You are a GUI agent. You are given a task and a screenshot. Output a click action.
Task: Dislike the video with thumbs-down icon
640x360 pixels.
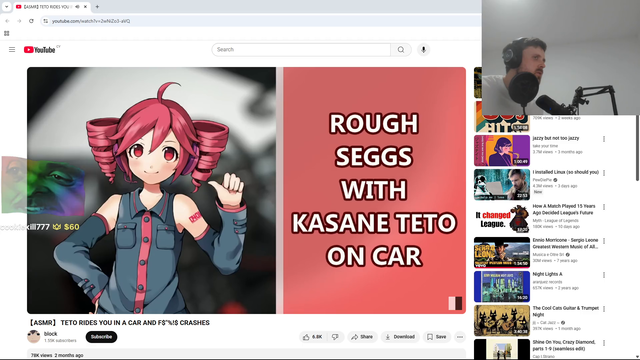pyautogui.click(x=335, y=337)
